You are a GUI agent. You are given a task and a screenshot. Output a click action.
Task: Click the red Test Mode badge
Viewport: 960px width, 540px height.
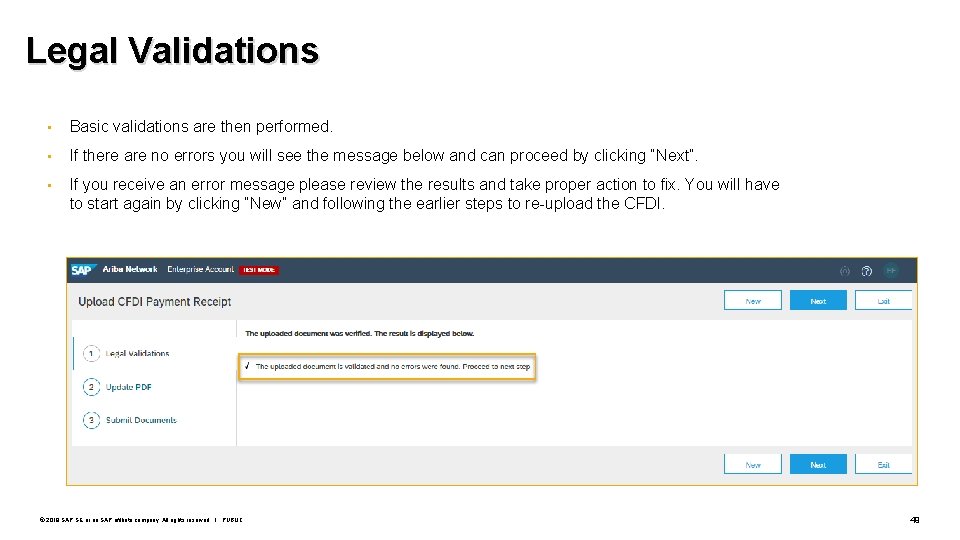[258, 270]
